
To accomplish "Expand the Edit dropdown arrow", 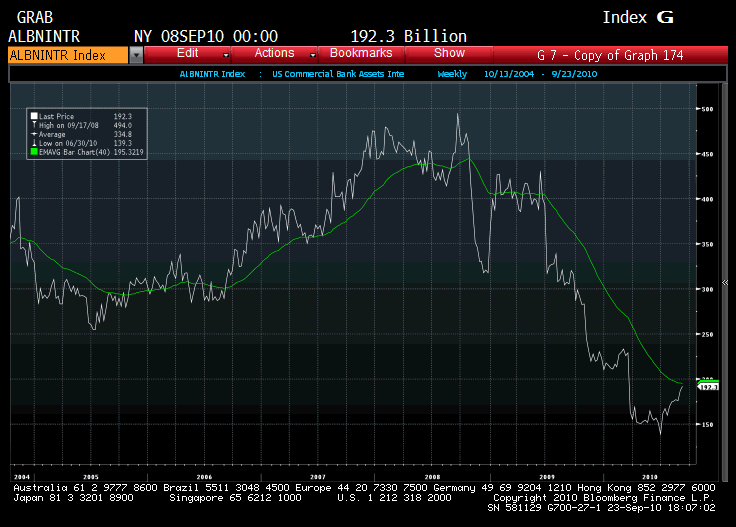I will (226, 55).
